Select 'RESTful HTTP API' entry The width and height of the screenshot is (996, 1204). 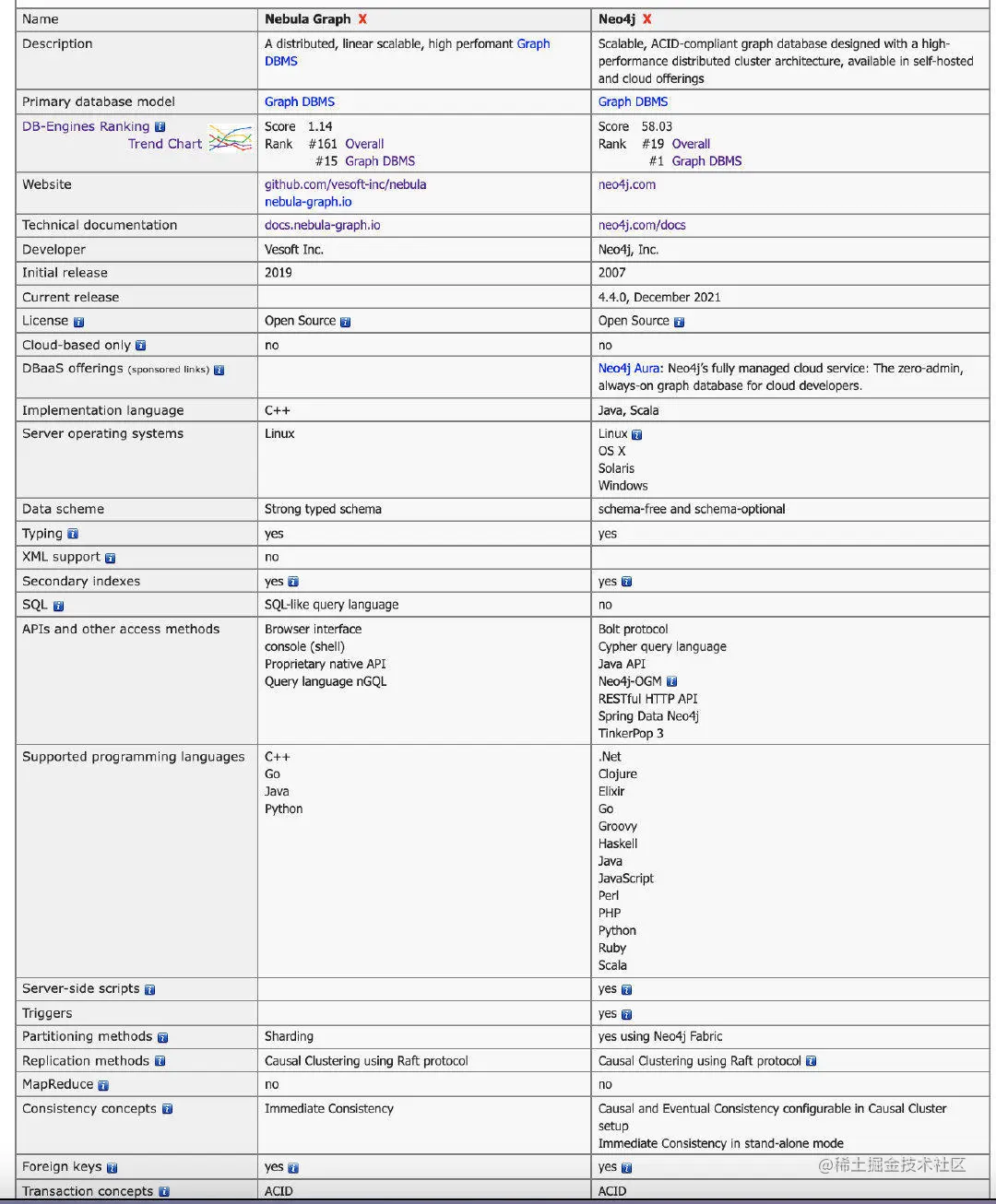coord(647,699)
